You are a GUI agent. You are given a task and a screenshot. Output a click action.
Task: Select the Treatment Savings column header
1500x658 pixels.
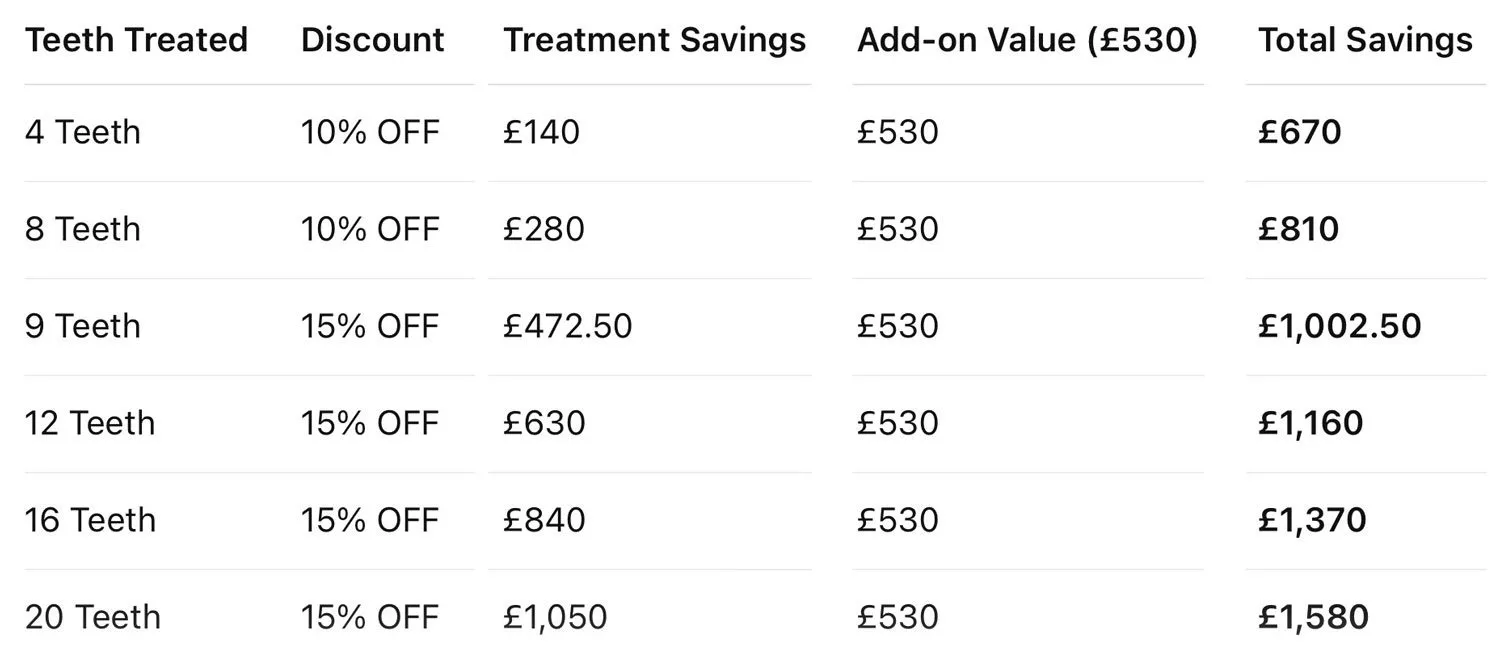click(x=654, y=40)
